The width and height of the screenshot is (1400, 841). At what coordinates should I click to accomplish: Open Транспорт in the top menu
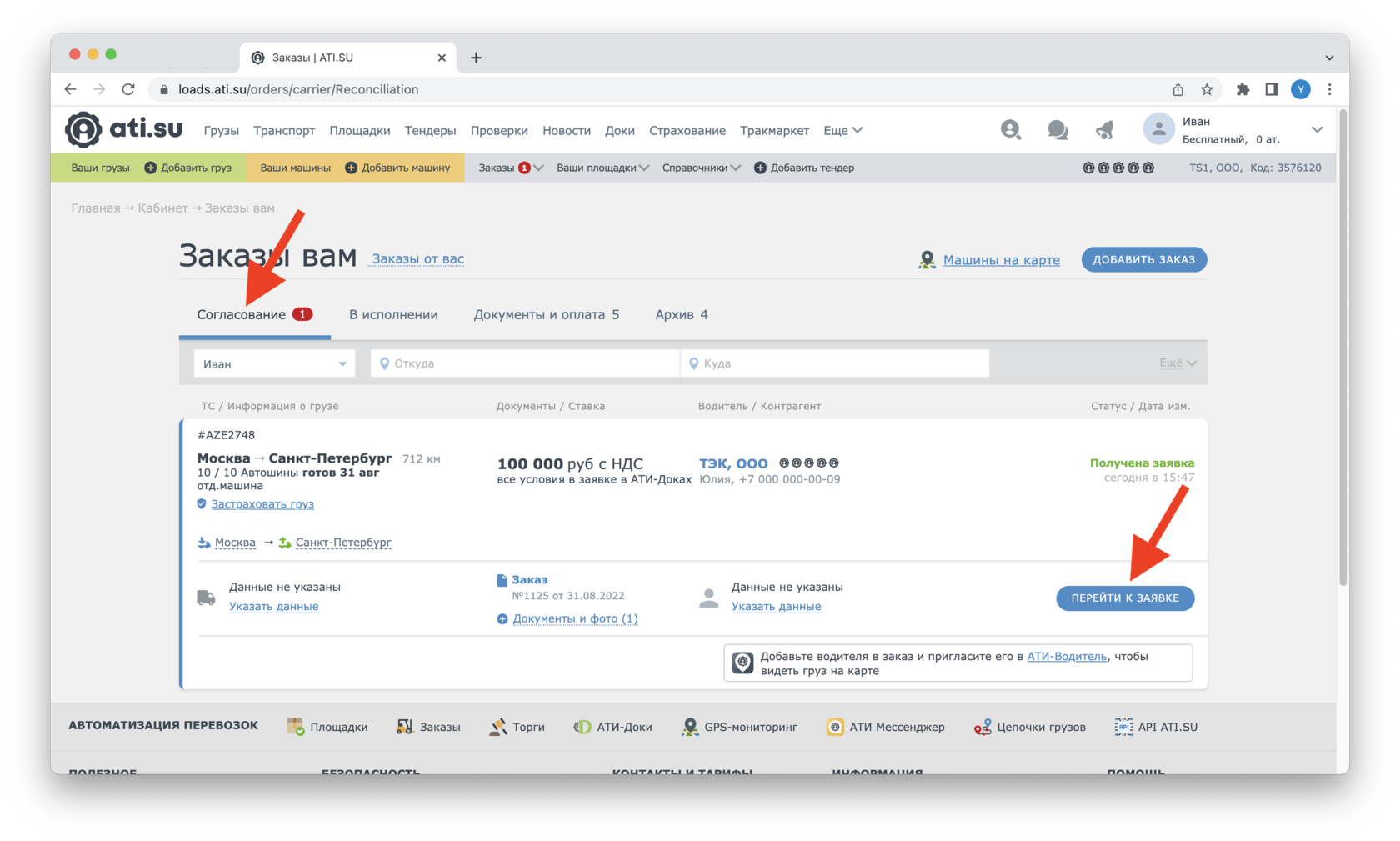(x=284, y=130)
